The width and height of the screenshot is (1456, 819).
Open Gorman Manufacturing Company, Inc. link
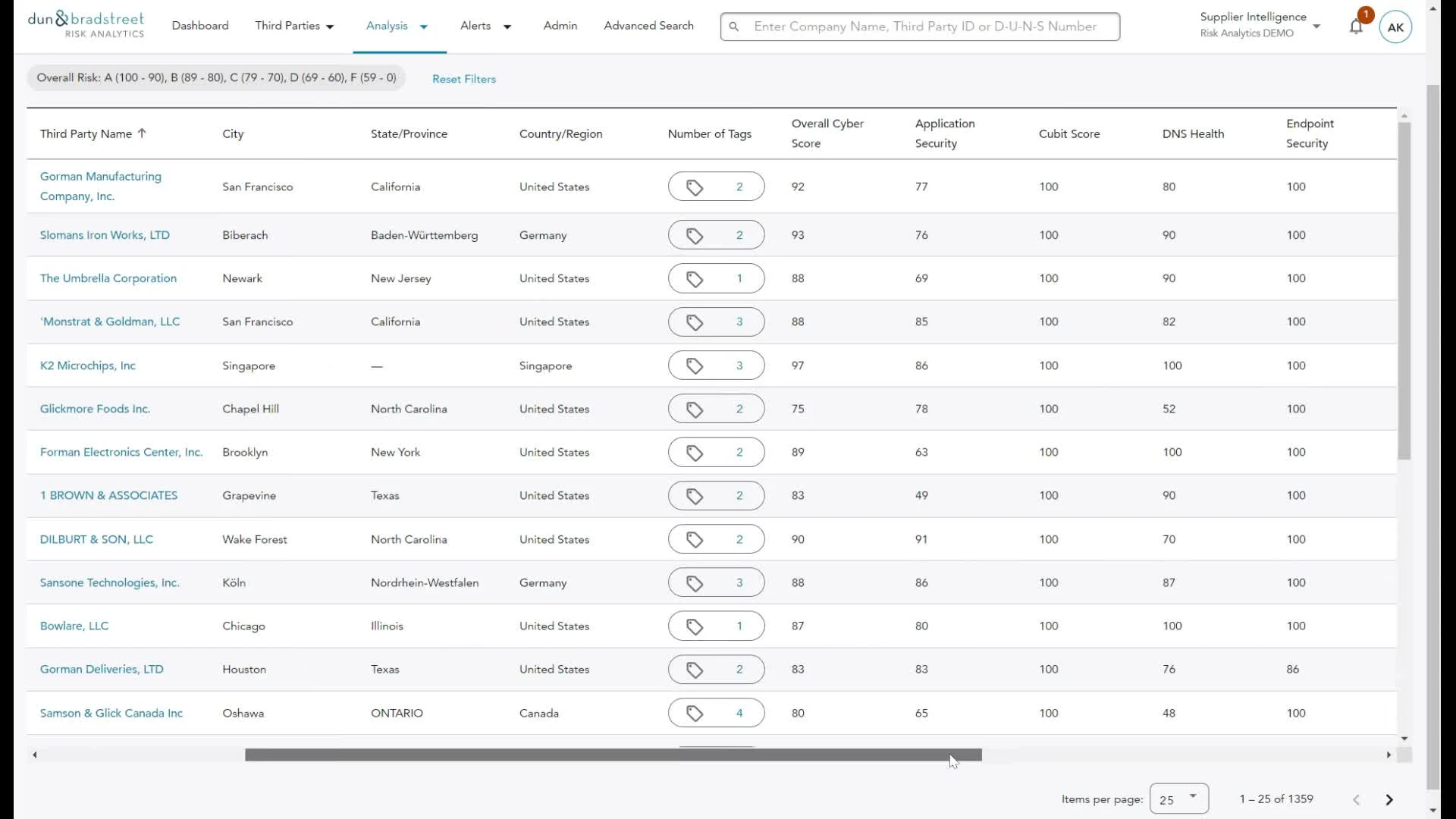pyautogui.click(x=101, y=186)
